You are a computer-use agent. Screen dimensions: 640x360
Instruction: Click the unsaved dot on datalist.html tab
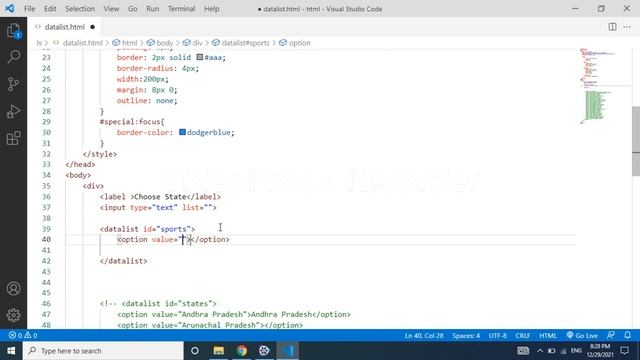click(x=93, y=27)
